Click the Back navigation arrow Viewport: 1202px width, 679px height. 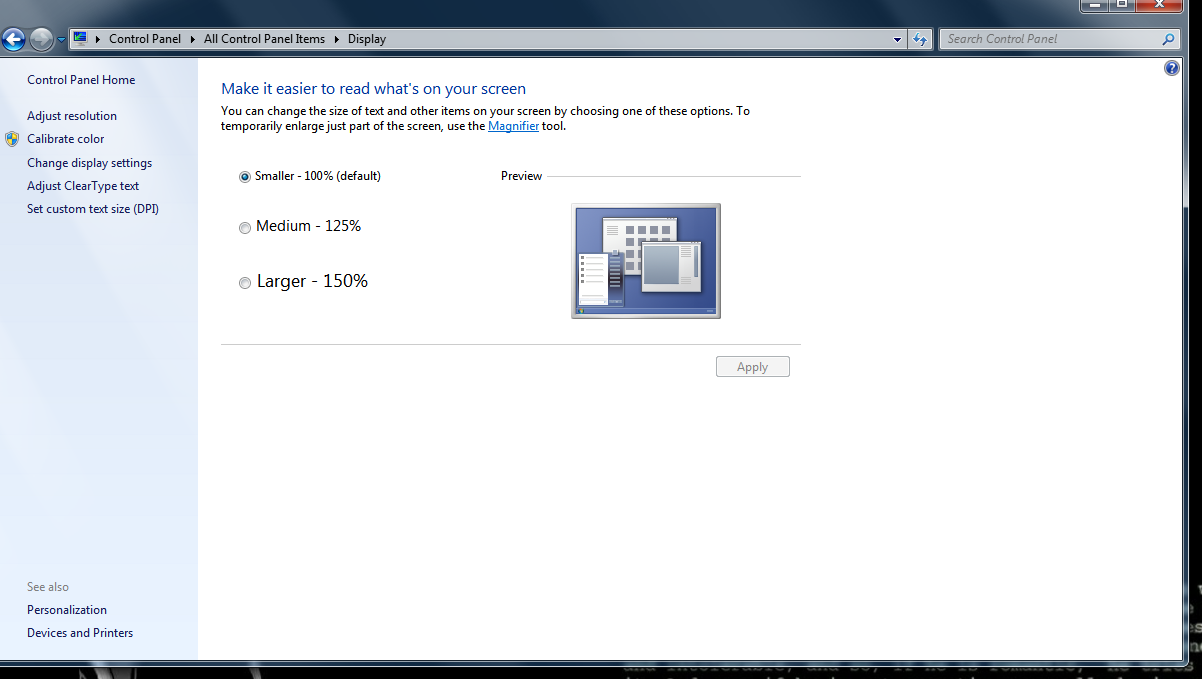tap(14, 39)
